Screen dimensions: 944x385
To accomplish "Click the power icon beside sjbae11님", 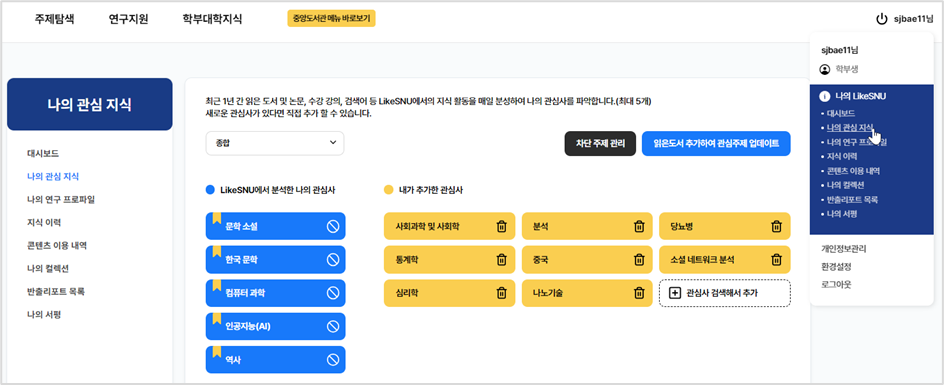I will coord(881,19).
